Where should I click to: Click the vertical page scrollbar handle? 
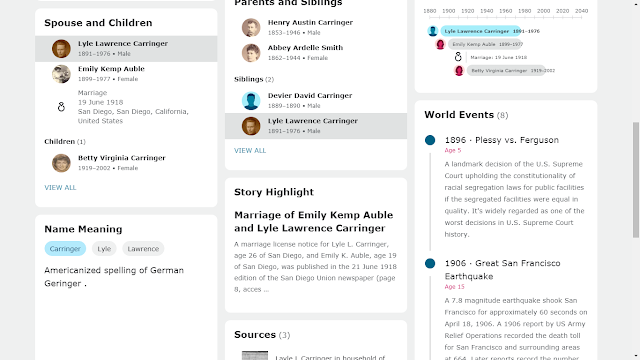coord(636,180)
